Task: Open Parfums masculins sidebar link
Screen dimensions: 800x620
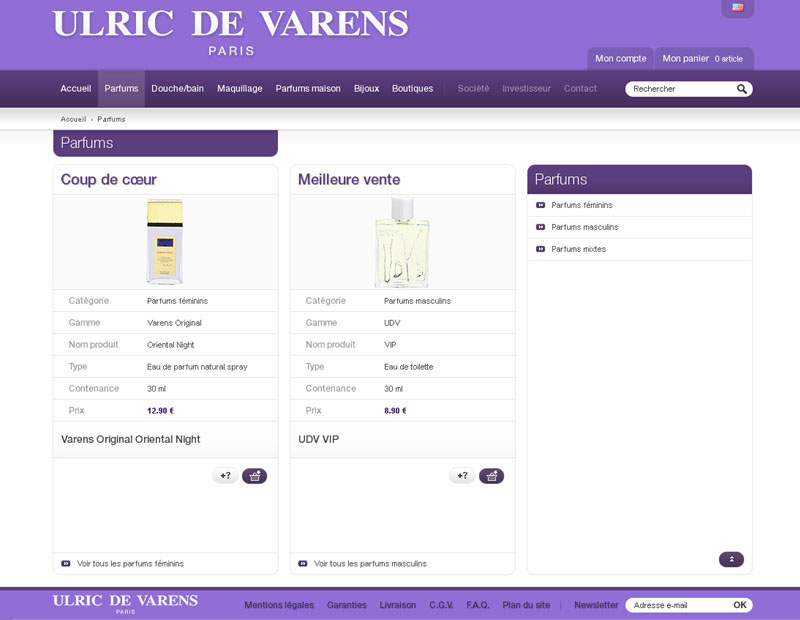Action: click(x=585, y=227)
